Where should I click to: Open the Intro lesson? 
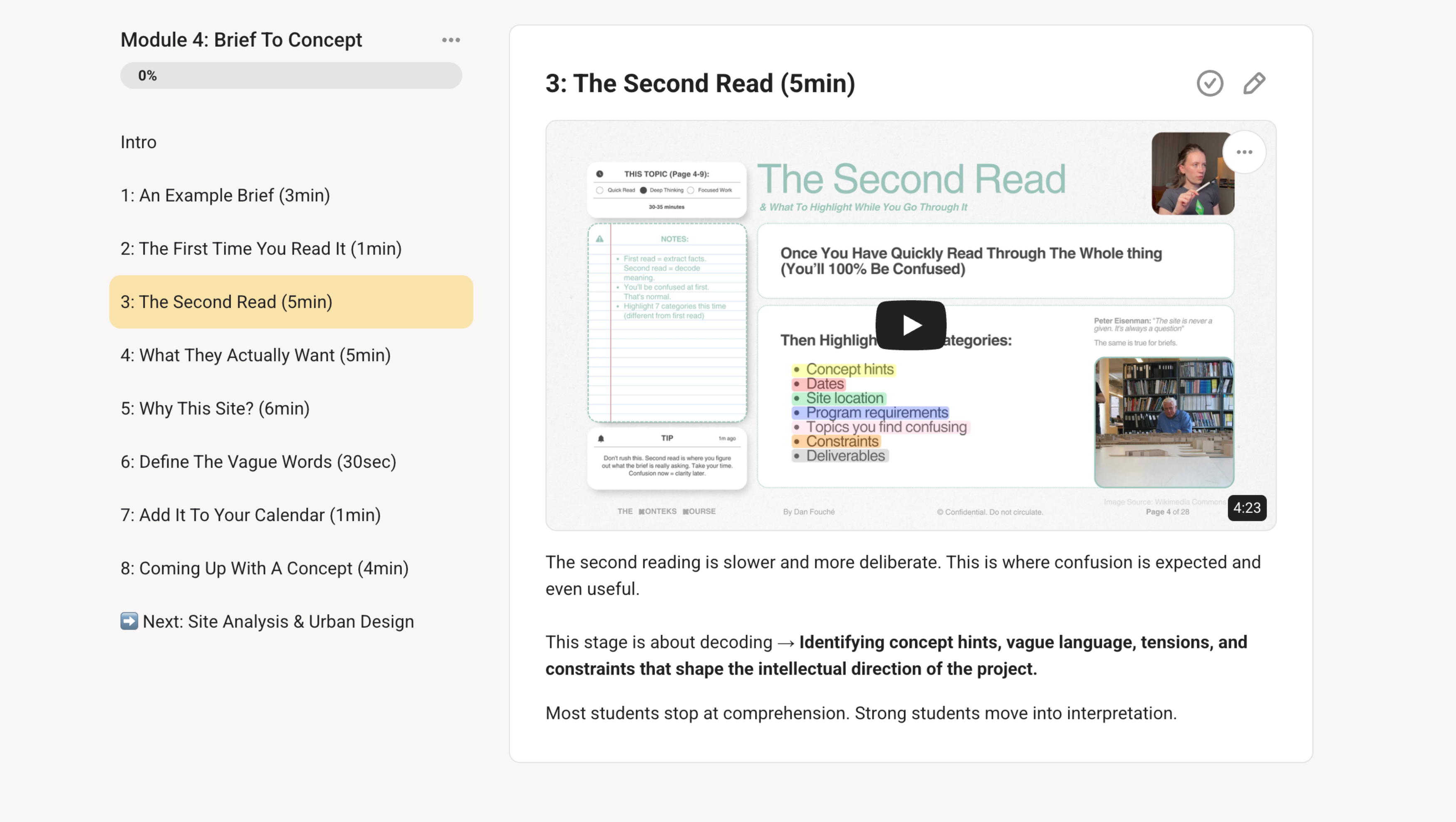coord(138,142)
